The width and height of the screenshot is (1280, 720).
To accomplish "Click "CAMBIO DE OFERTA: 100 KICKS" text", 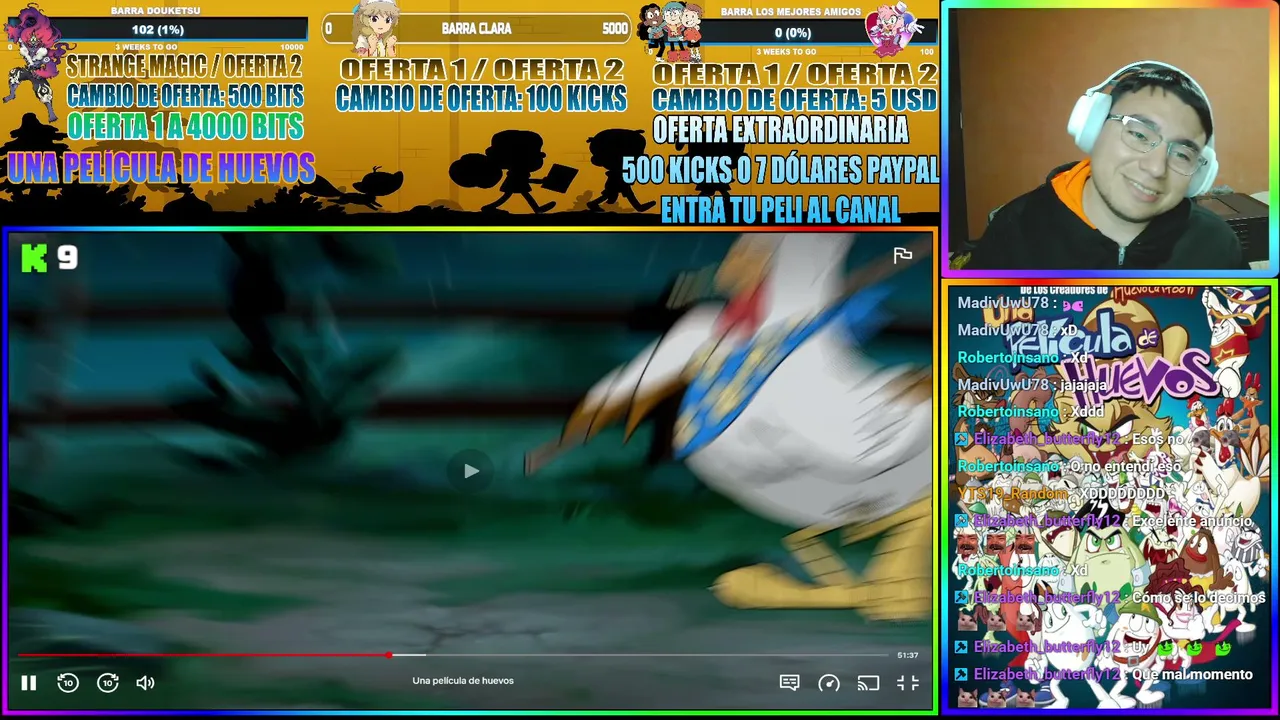I will tap(481, 98).
